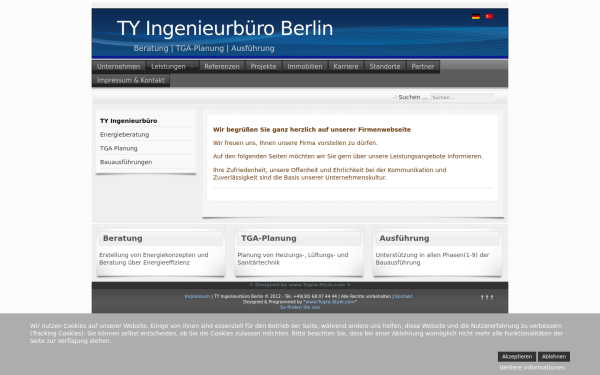600x375 pixels.
Task: Open the 'So finden Sie uns' link
Action: [300, 307]
